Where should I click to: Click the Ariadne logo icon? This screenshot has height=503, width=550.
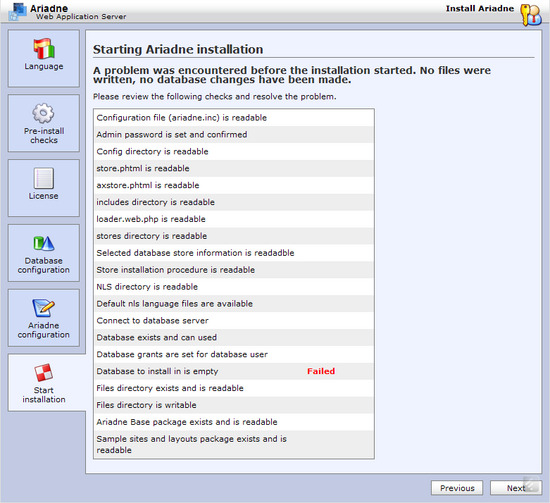click(17, 11)
